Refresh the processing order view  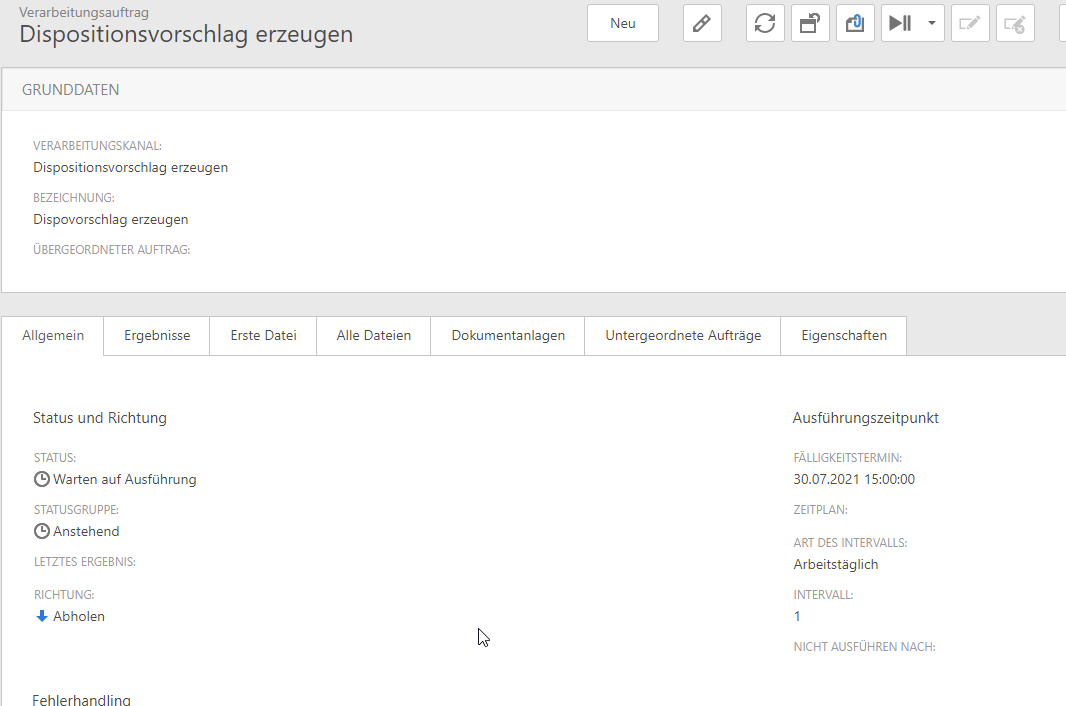point(765,23)
